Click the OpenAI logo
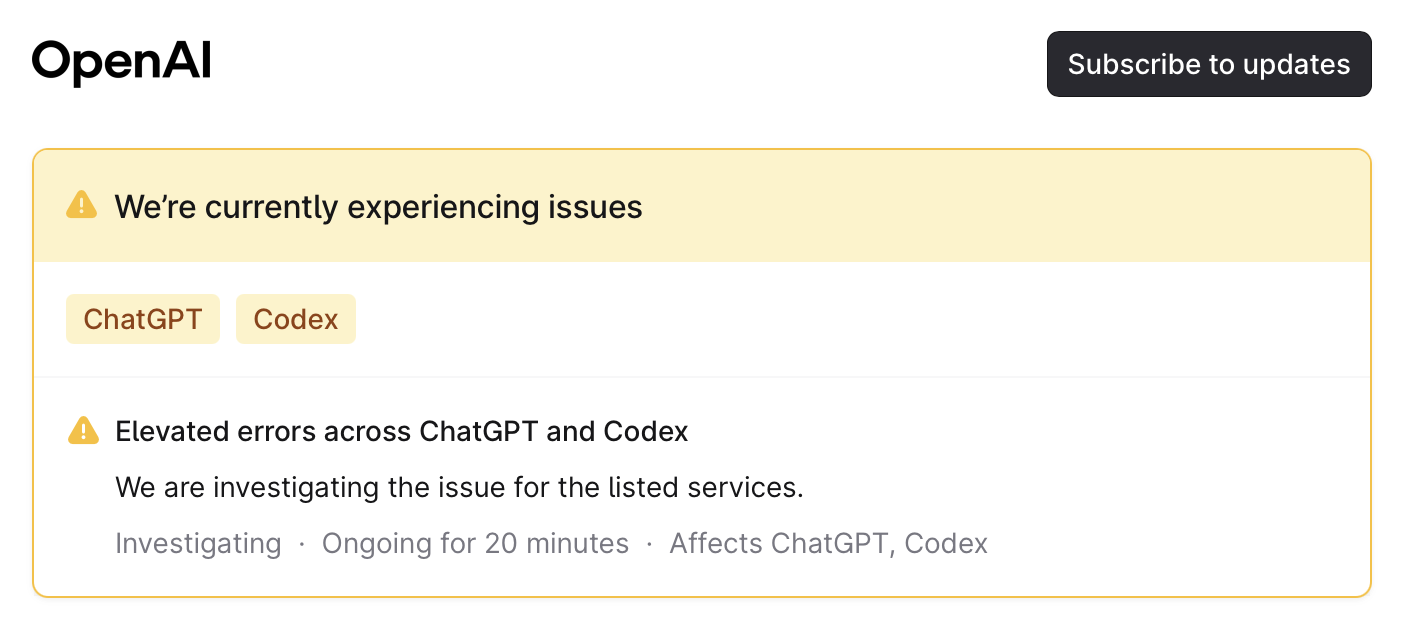The width and height of the screenshot is (1406, 624). 121,63
